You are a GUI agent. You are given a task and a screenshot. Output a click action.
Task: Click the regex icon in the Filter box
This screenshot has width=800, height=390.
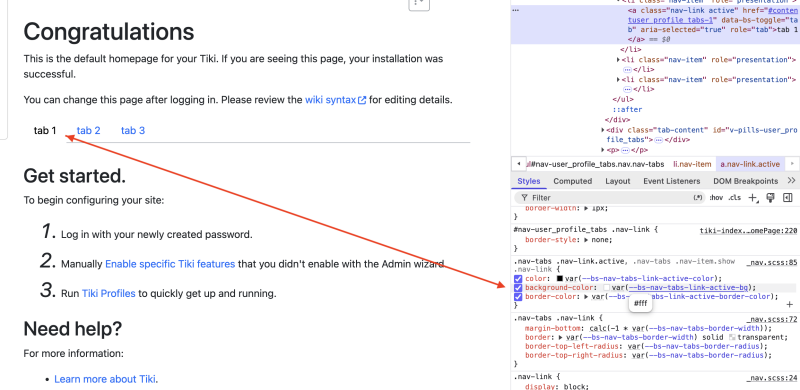698,198
